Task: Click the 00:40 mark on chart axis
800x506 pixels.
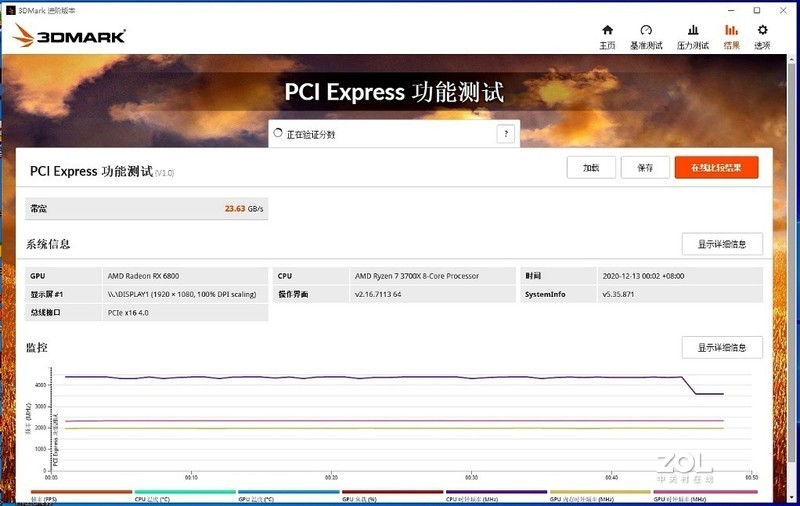Action: click(611, 477)
